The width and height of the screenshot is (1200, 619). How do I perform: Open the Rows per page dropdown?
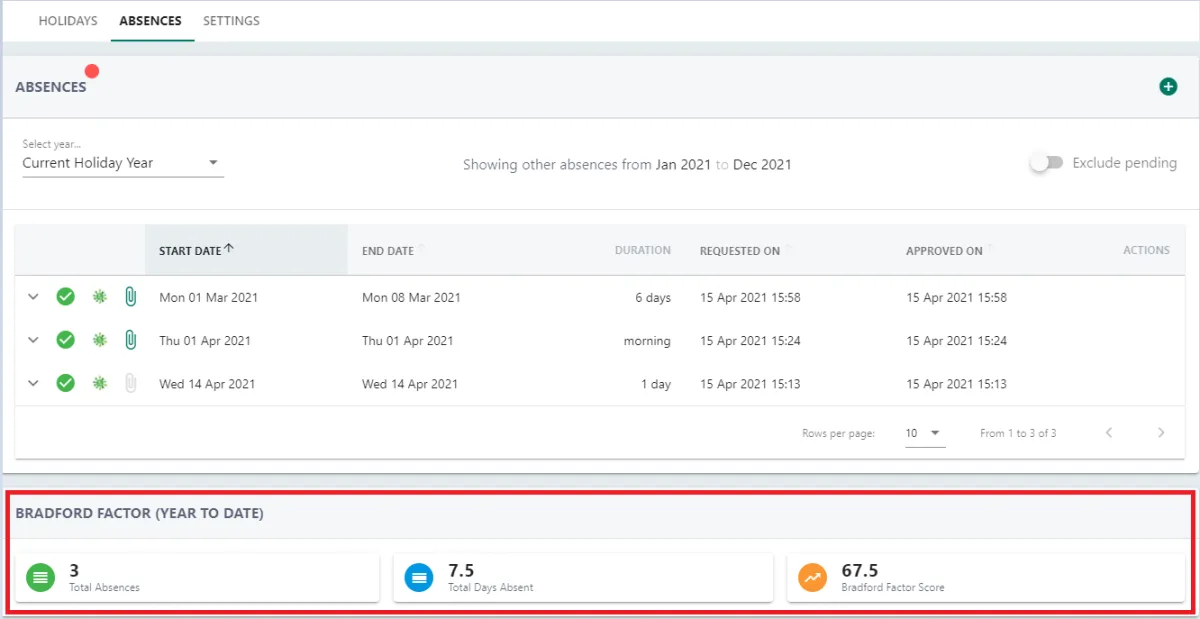[x=925, y=433]
